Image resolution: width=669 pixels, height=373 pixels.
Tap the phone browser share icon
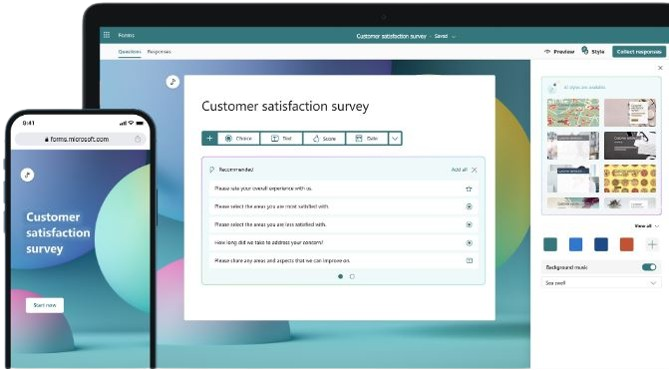[x=138, y=139]
